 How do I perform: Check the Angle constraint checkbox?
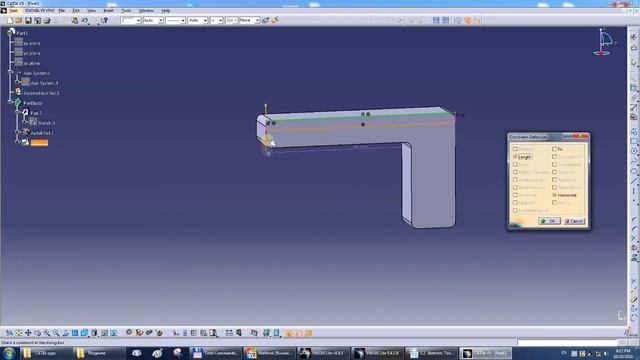[515, 164]
